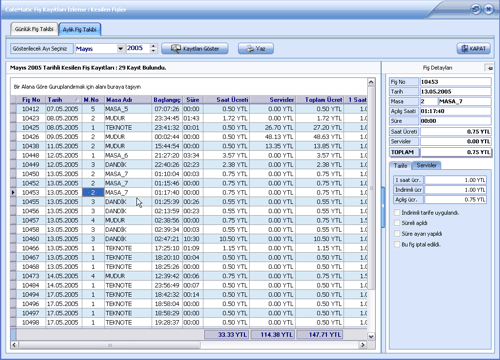Decrease the year with the spinner down arrow
The image size is (500, 360).
pos(153,51)
